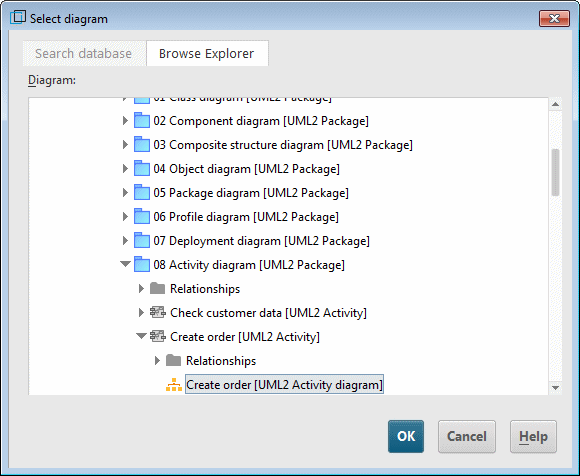Click the 02 Component diagram package folder icon
The image size is (580, 476).
[142, 121]
